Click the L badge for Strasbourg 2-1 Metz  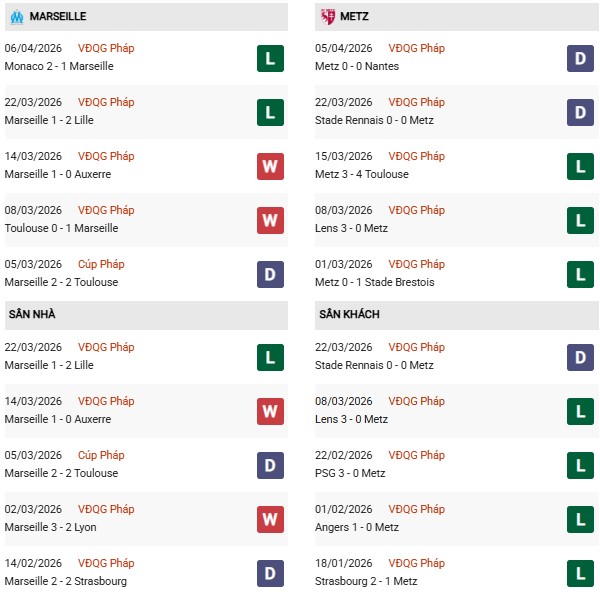(x=580, y=573)
